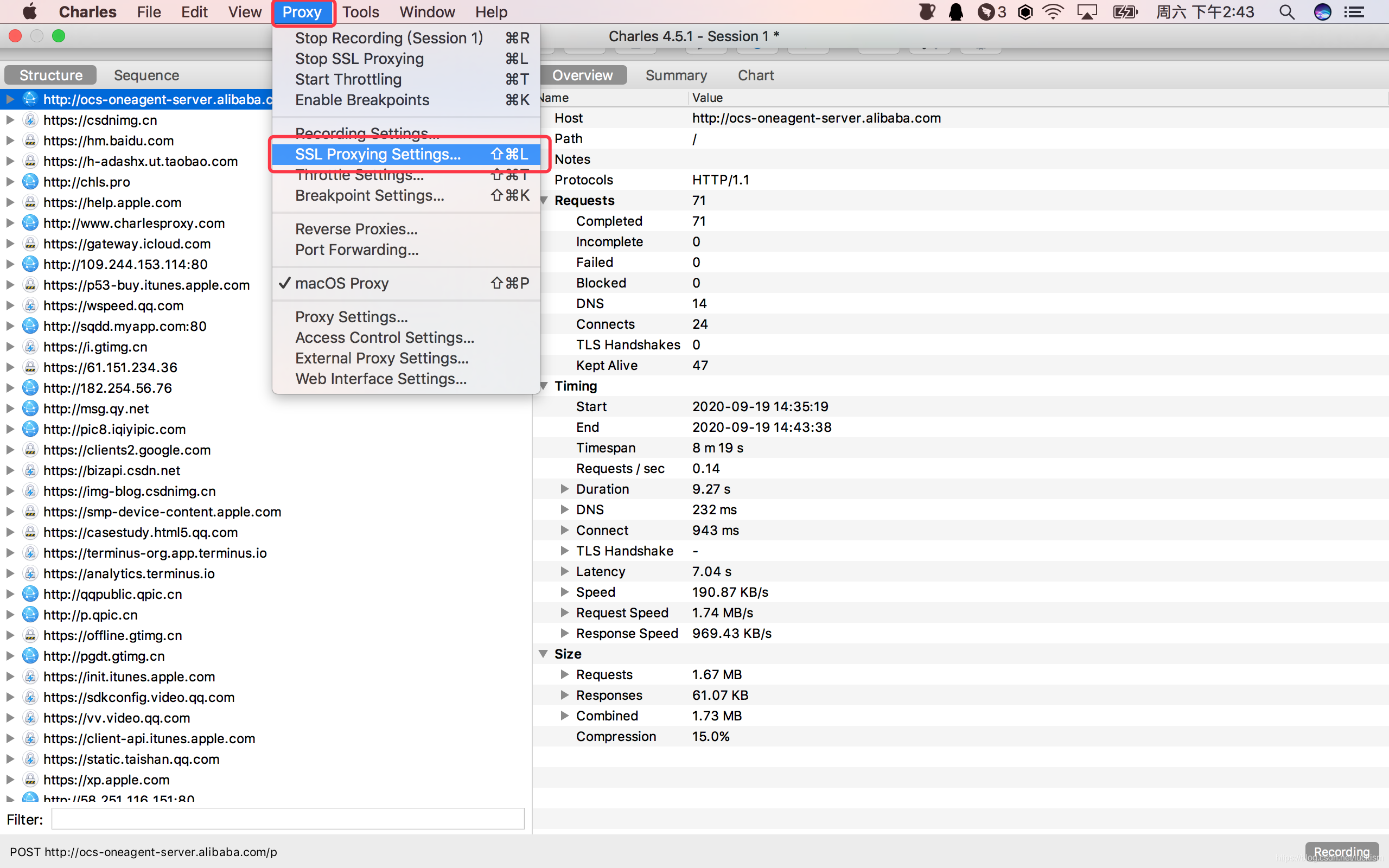Enable Enable Breakpoints option
The image size is (1389, 868).
point(362,100)
